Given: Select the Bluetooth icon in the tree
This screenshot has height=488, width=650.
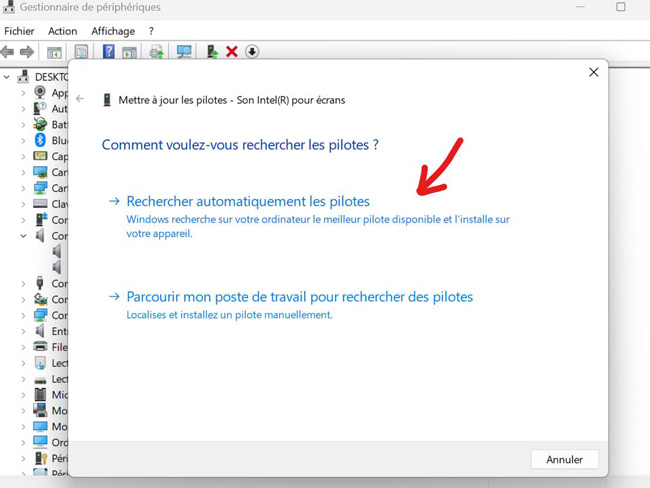Looking at the screenshot, I should (x=40, y=140).
